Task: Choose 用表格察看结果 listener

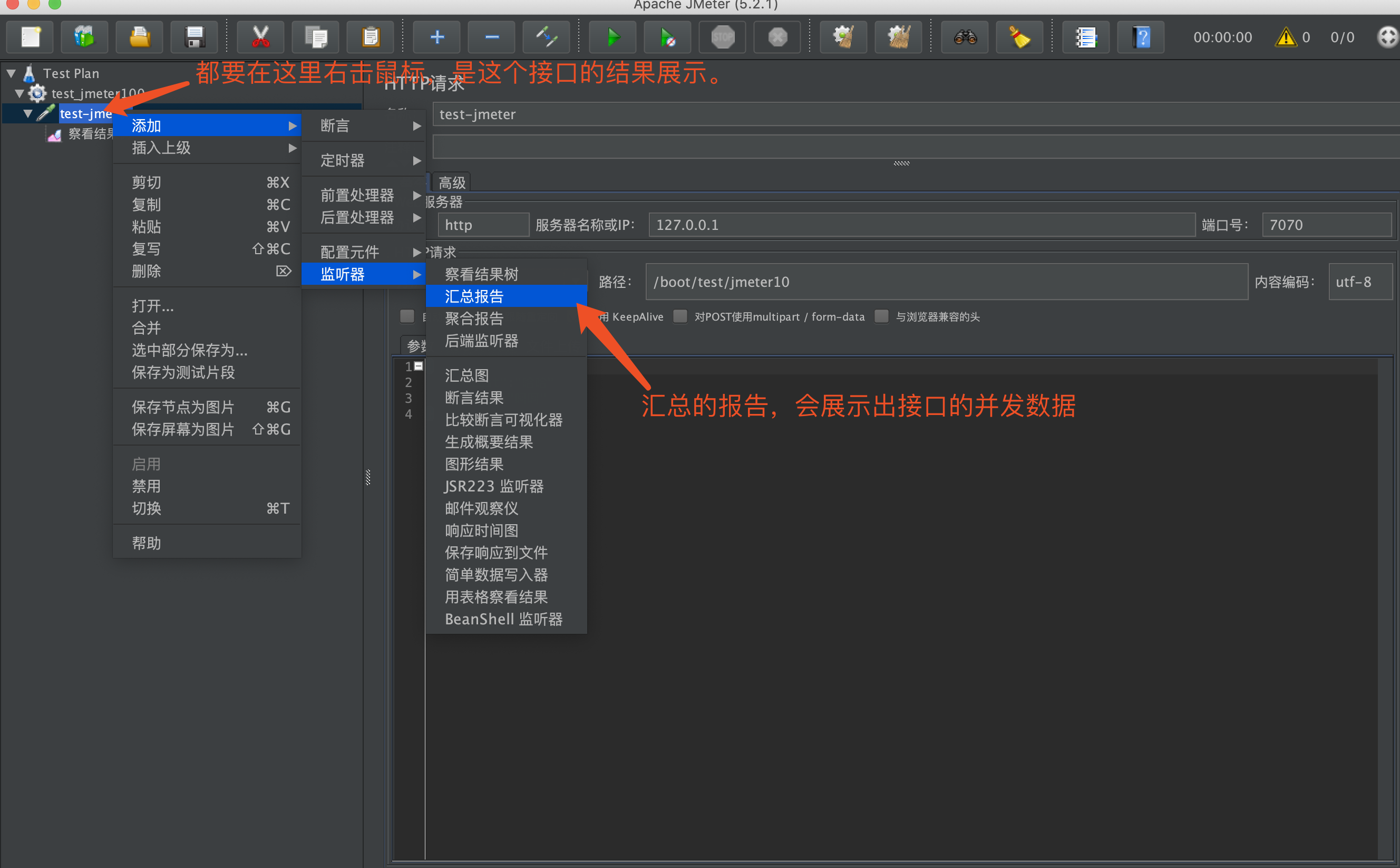Action: (x=507, y=597)
